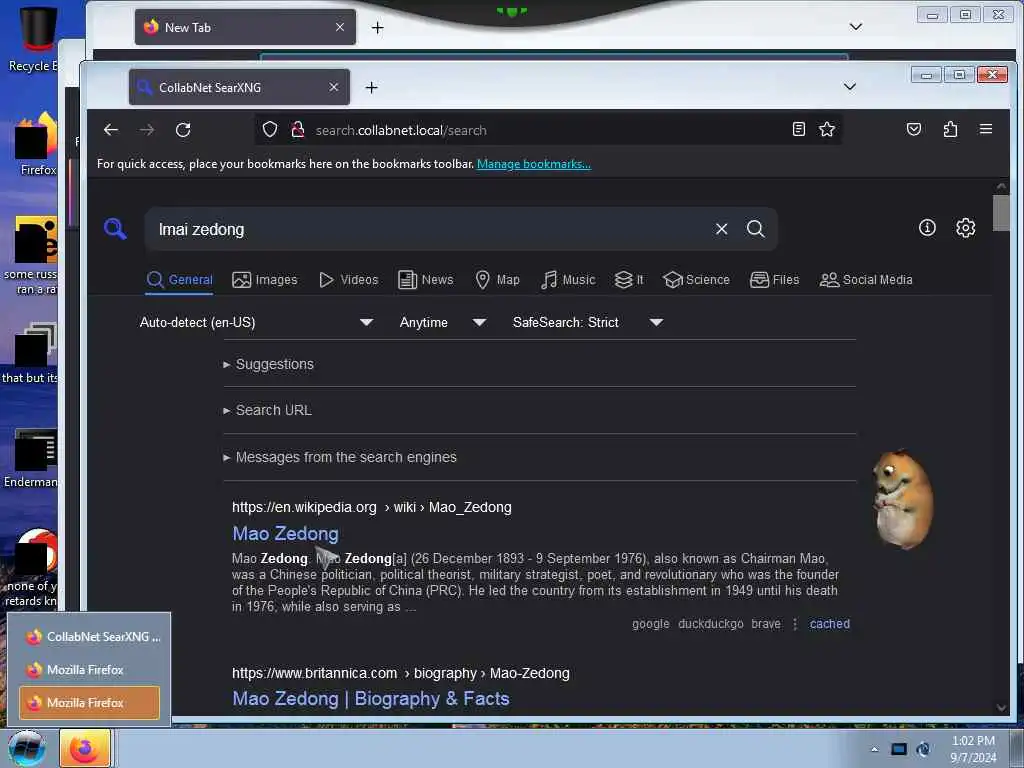This screenshot has height=768, width=1024.
Task: Switch to the Files search tab
Action: tap(775, 280)
